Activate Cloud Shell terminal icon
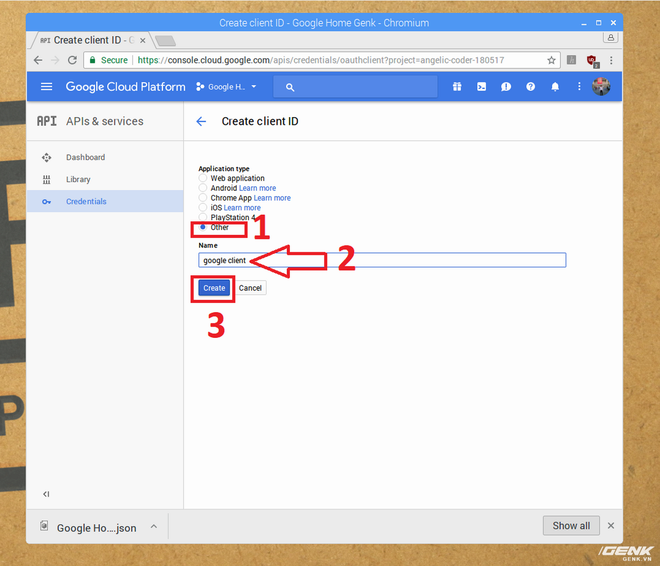 481,87
